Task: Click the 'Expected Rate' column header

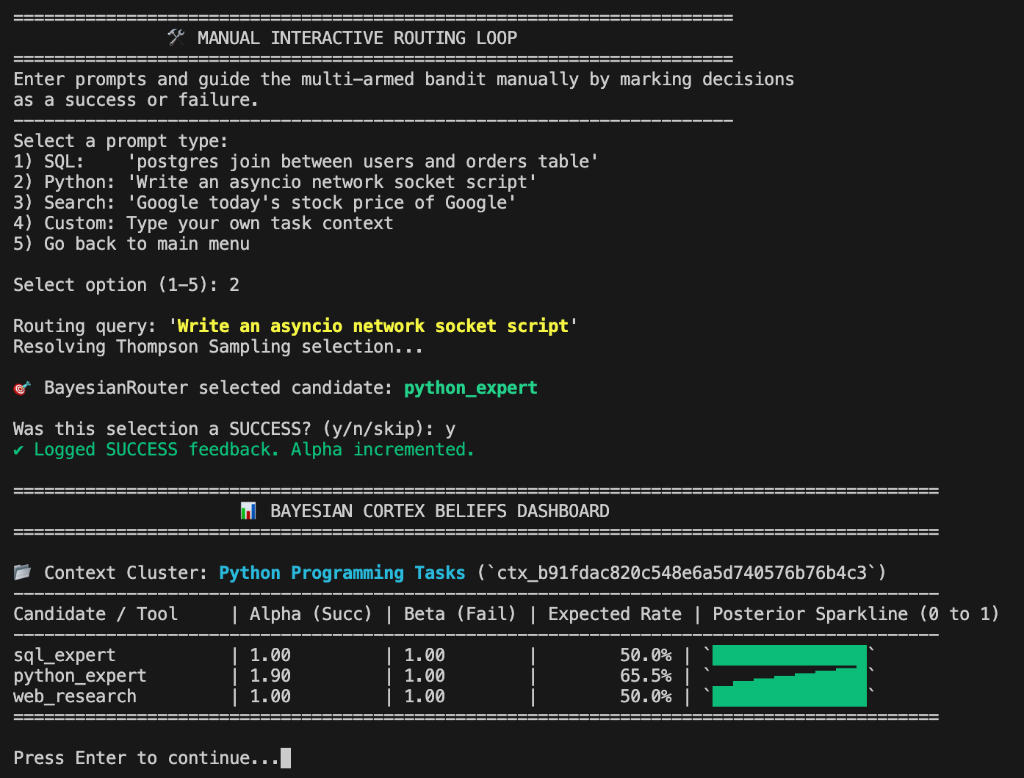Action: [x=615, y=614]
